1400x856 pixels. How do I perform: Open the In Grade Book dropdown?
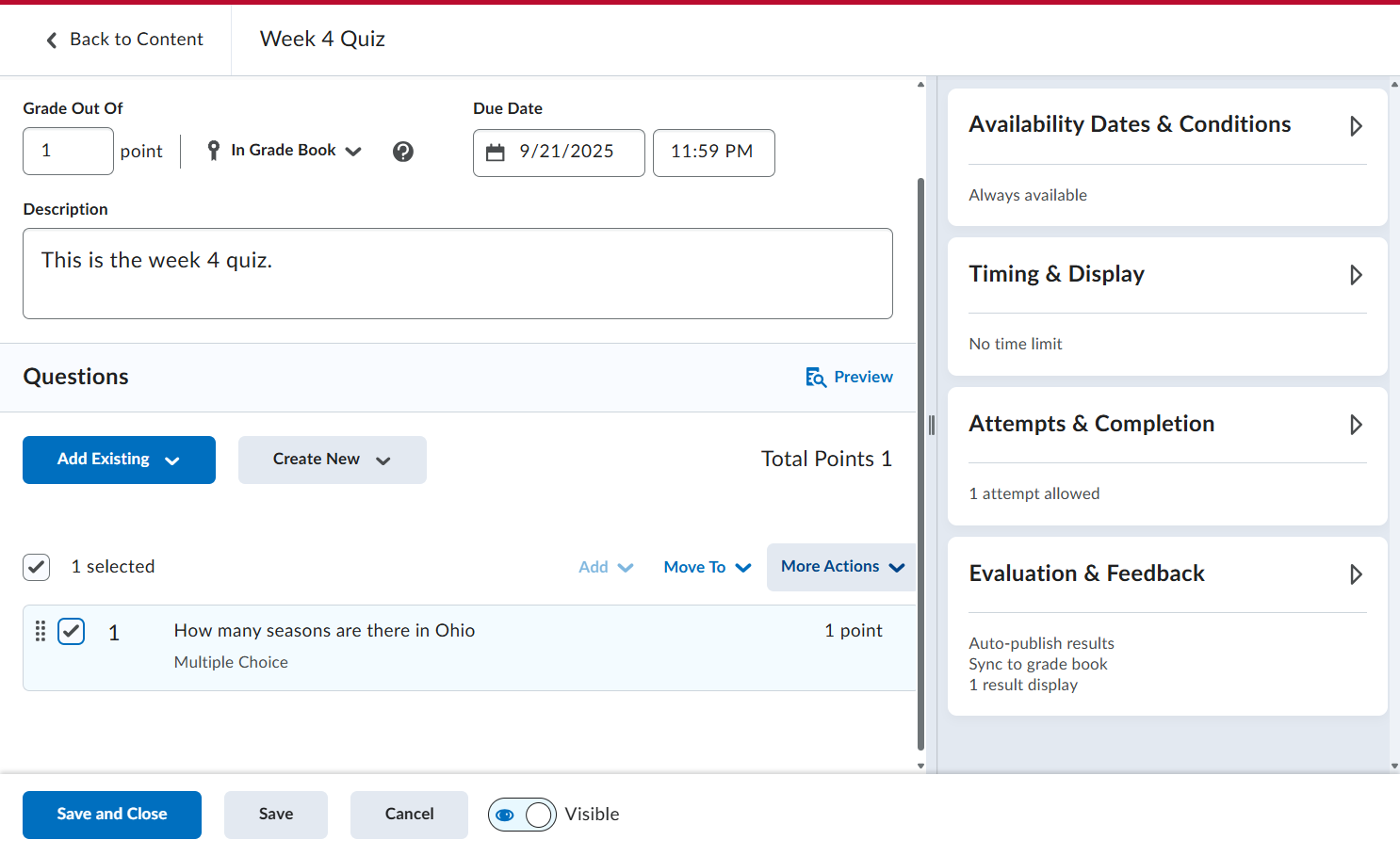284,151
